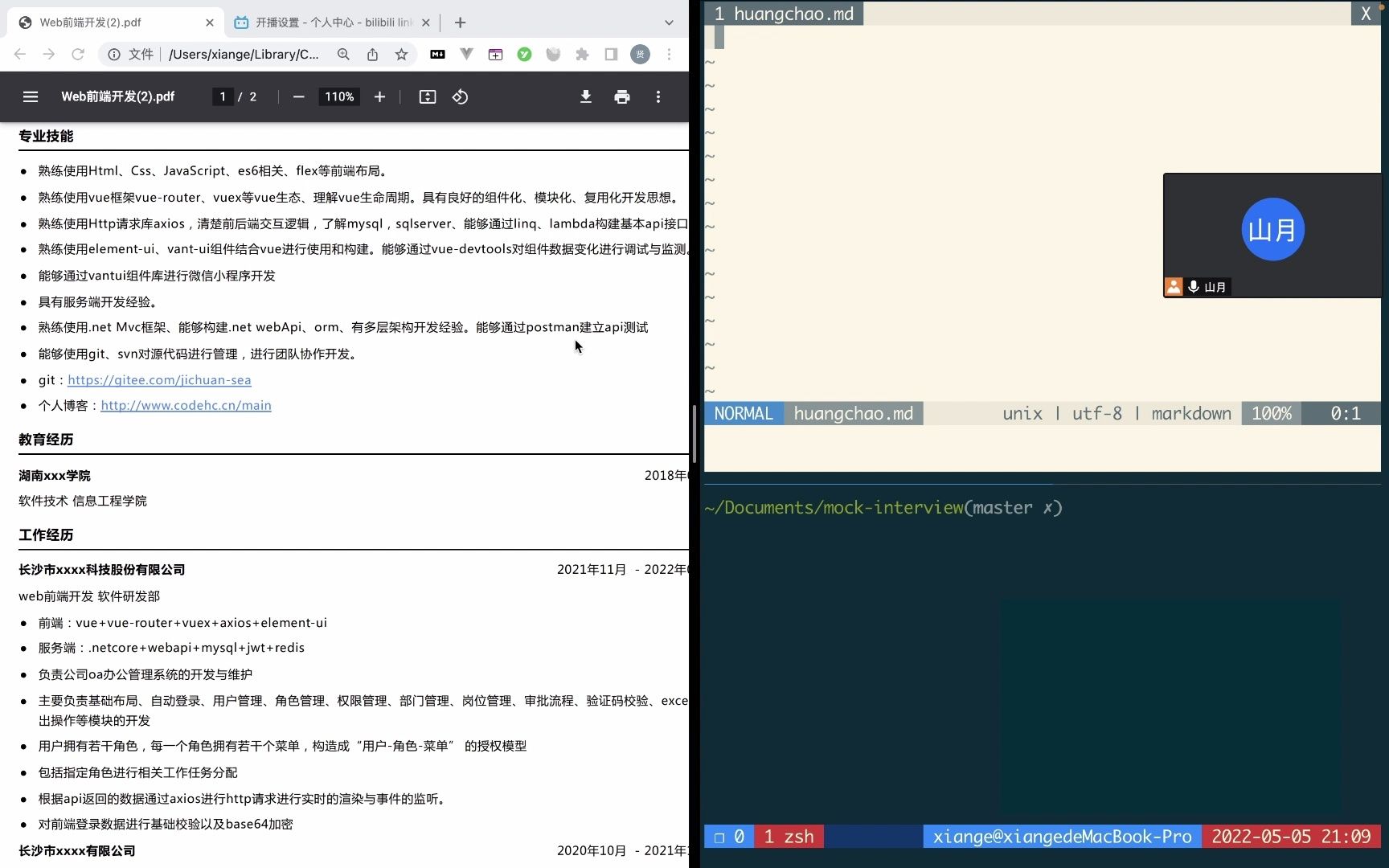1389x868 pixels.
Task: Click utf-8 encoding in status line
Action: click(x=1097, y=413)
